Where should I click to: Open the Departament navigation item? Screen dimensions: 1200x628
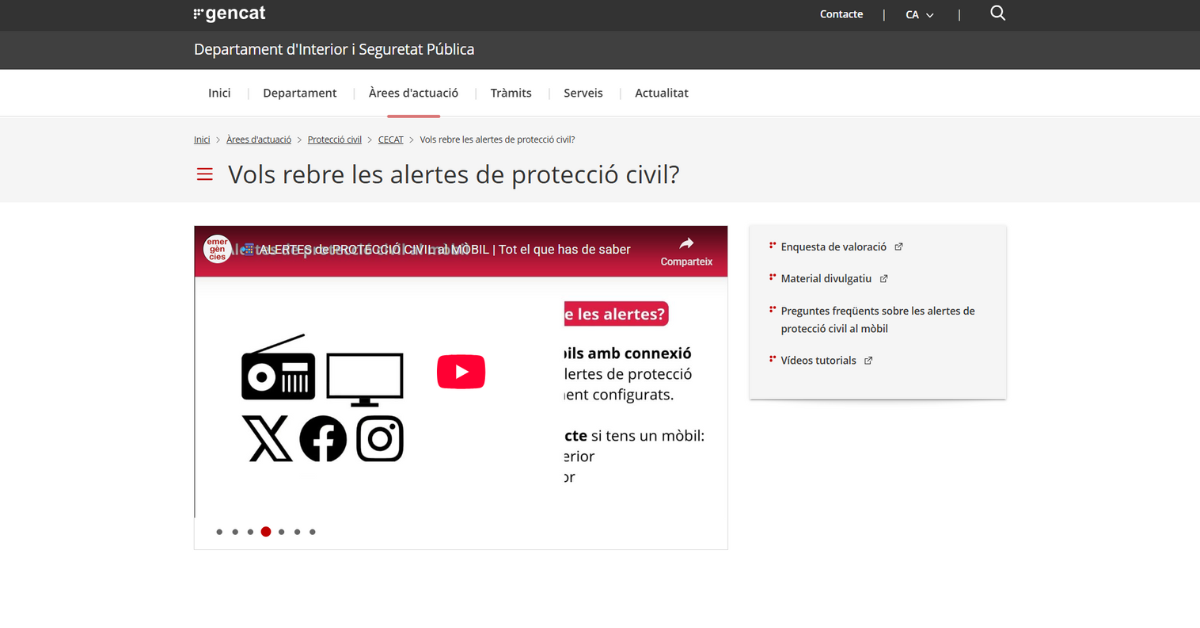[299, 93]
